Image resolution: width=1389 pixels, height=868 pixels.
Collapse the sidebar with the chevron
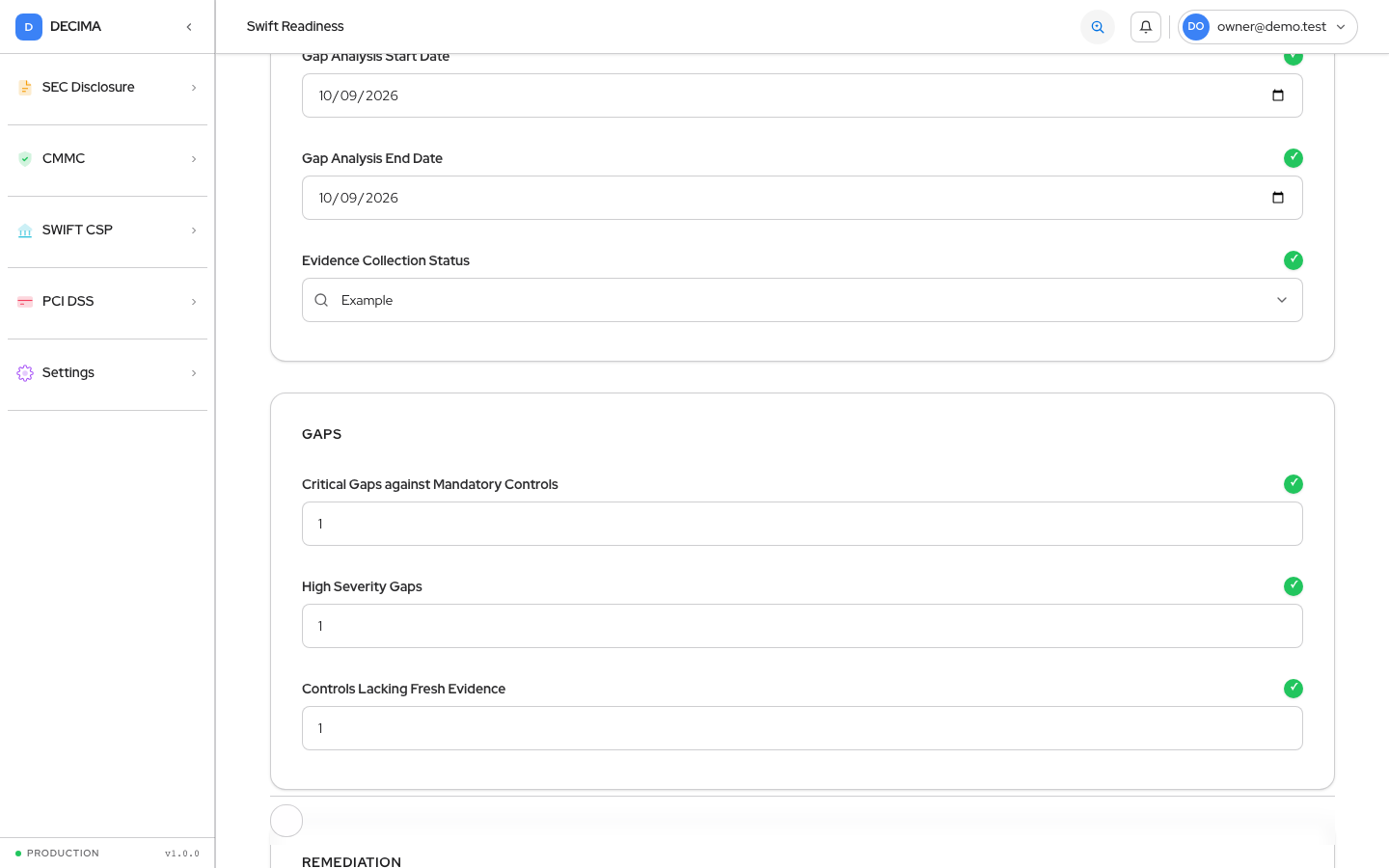[x=189, y=27]
